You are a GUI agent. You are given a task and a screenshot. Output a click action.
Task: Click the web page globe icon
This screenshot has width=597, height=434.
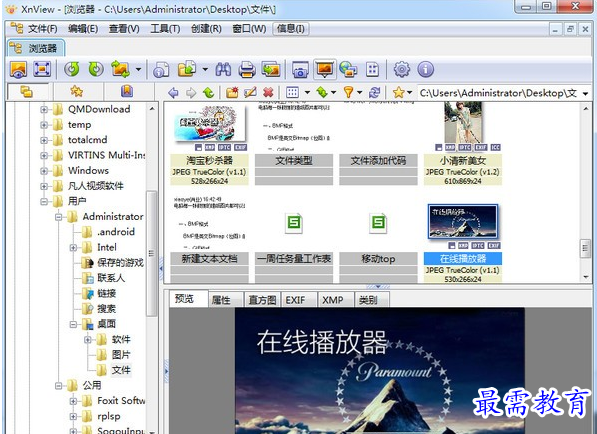click(348, 70)
